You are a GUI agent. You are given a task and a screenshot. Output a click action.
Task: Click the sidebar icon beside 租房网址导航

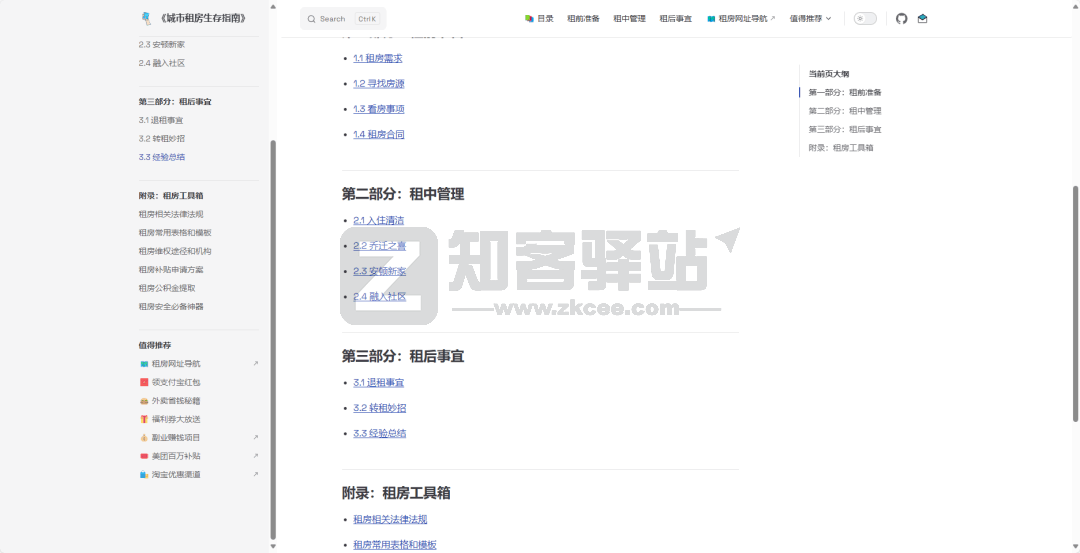click(x=144, y=364)
